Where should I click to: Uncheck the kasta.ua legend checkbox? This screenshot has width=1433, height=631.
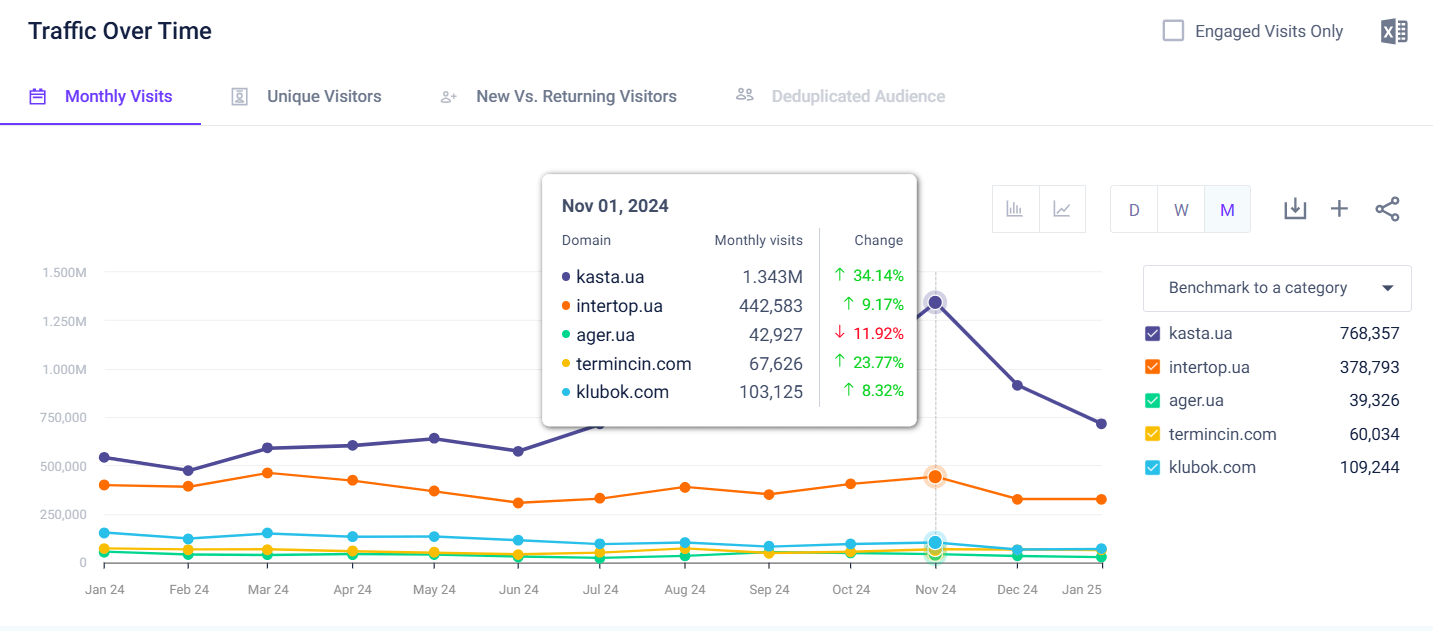point(1153,333)
